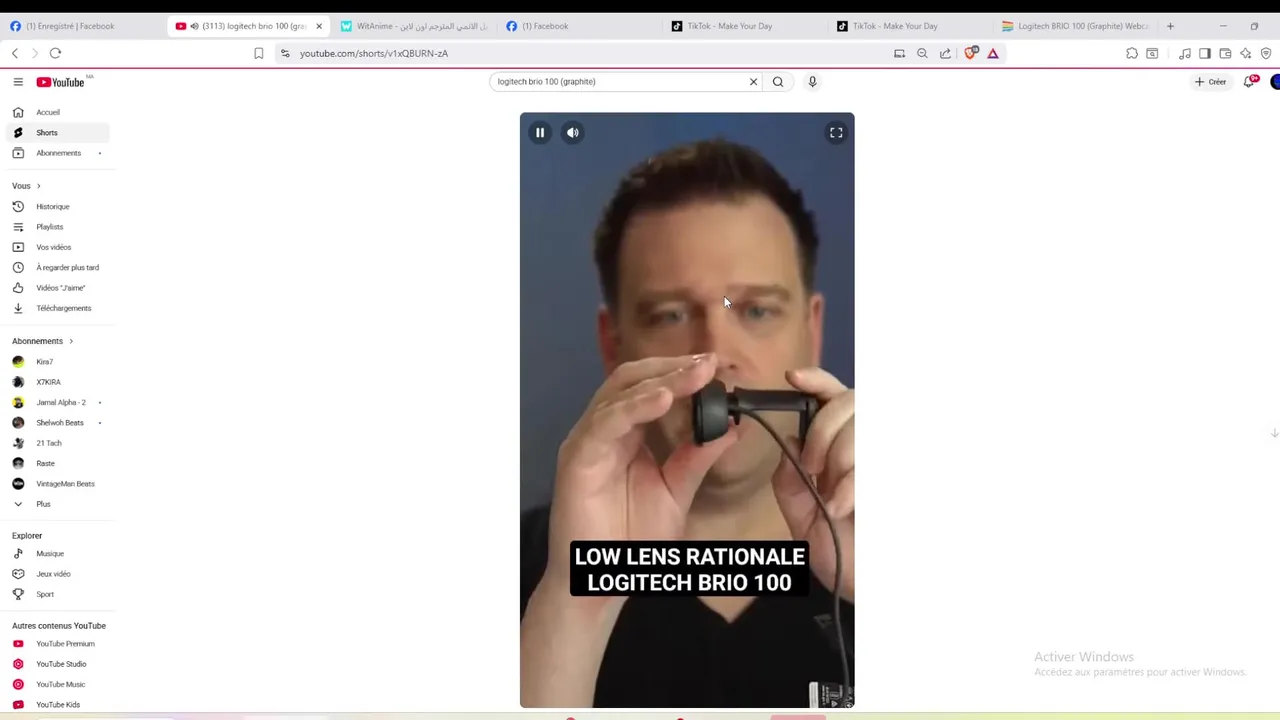
Task: Open the Créer button
Action: tap(1210, 82)
